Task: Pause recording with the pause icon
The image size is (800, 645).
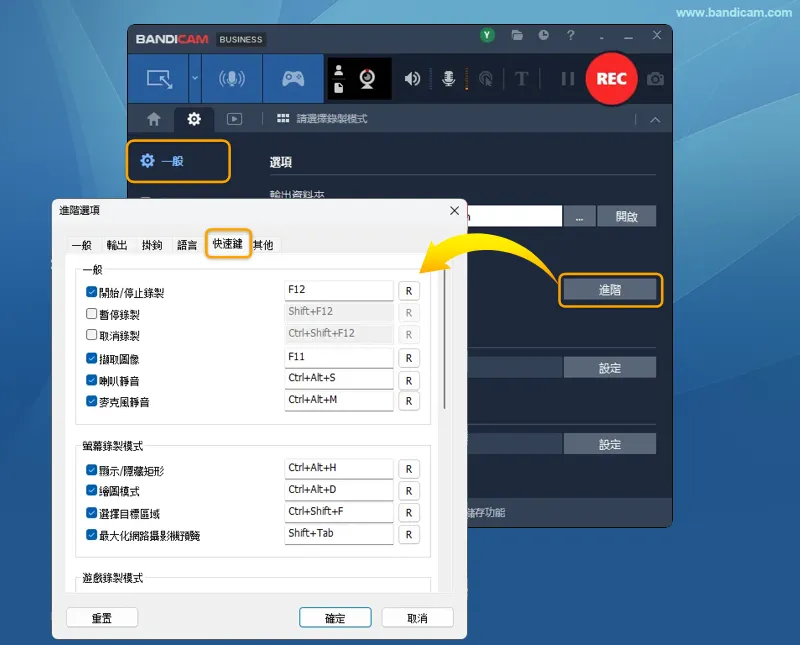Action: [x=567, y=79]
